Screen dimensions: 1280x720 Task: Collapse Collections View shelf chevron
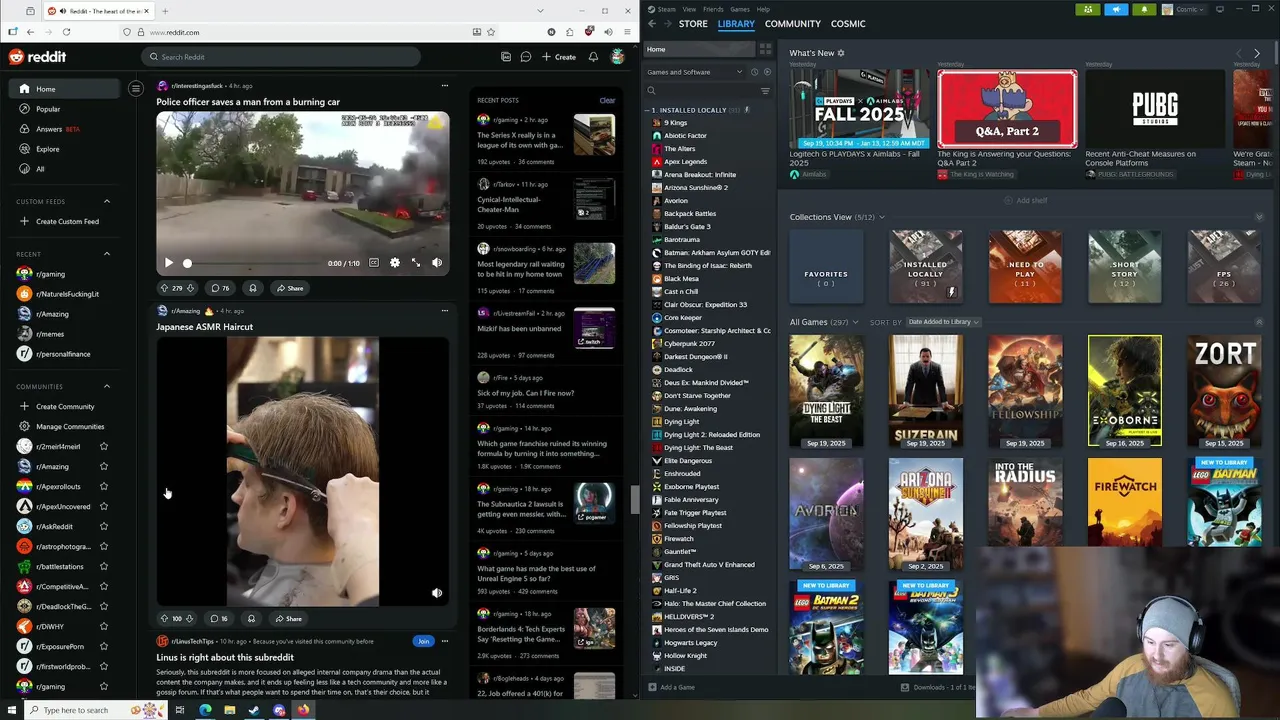click(x=1259, y=217)
